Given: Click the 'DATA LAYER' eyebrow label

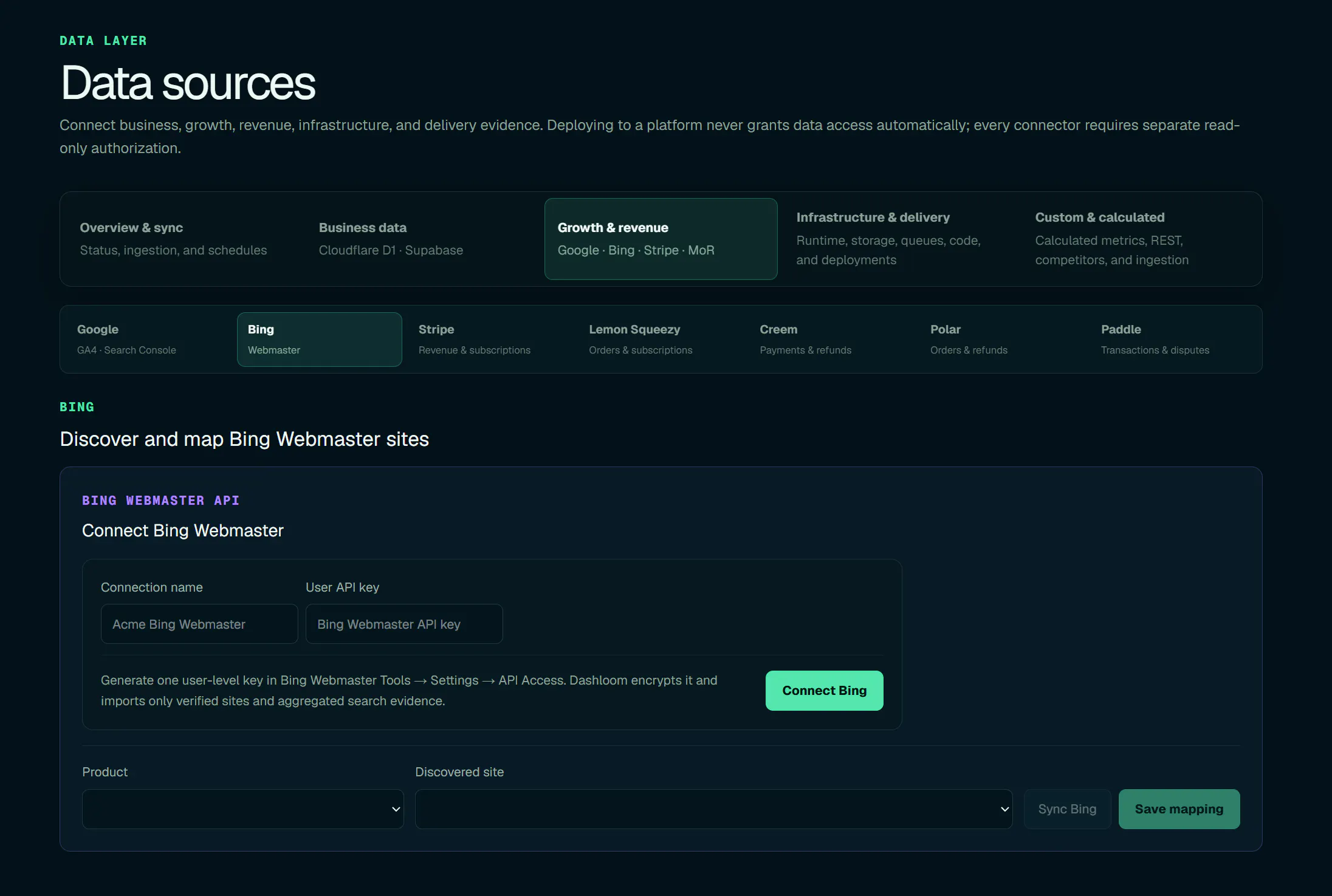Looking at the screenshot, I should (103, 41).
